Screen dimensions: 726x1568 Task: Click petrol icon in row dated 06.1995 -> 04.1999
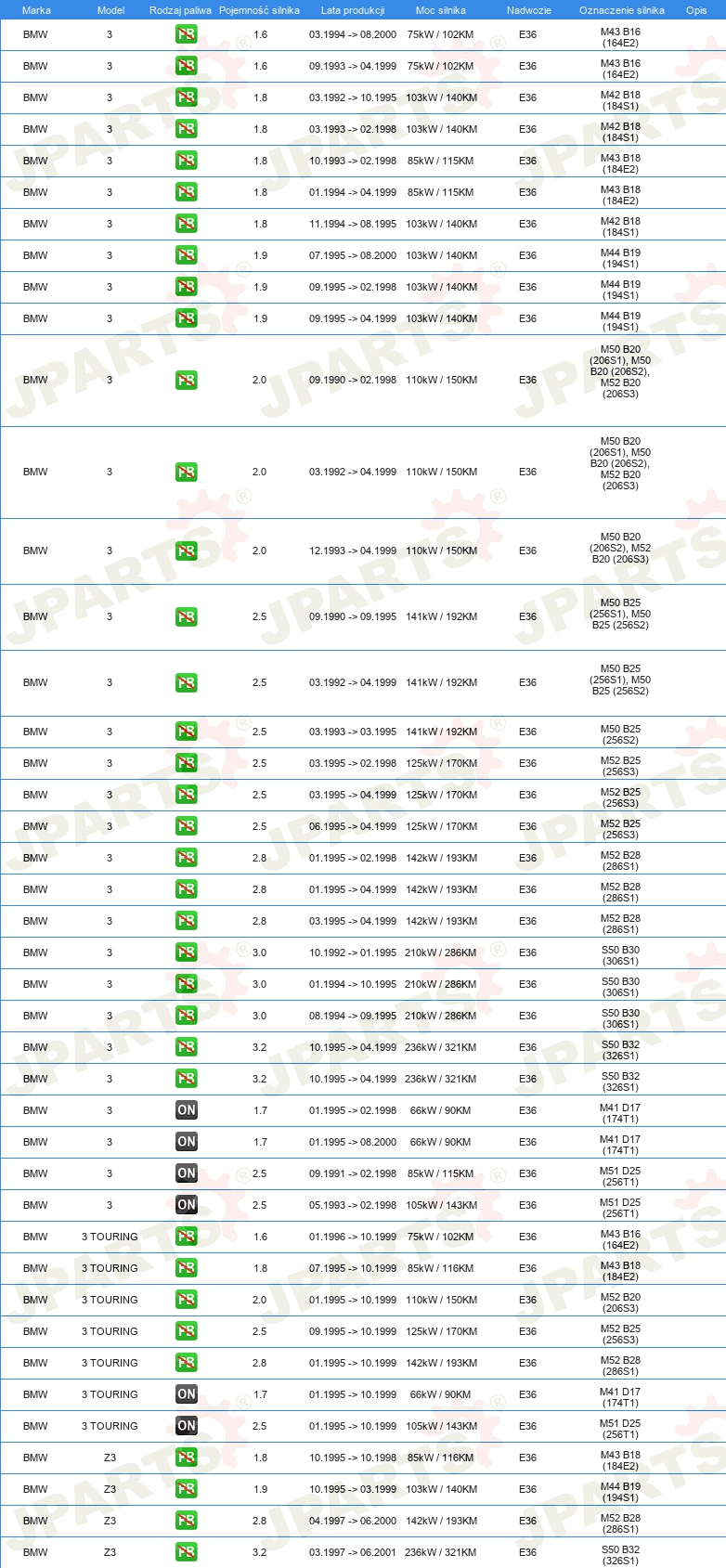(187, 826)
